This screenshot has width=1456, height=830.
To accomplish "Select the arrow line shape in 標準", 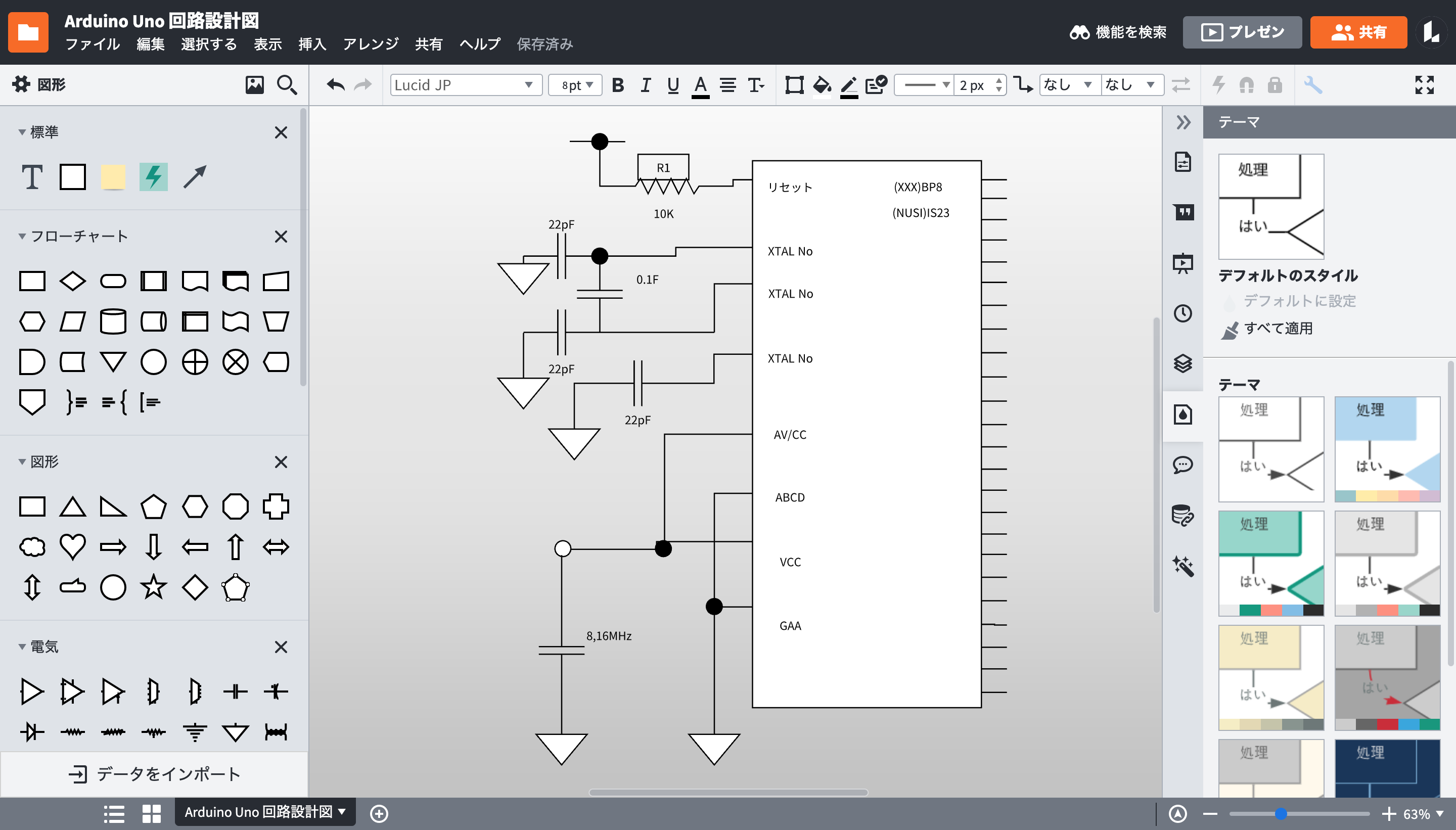I will [x=195, y=177].
